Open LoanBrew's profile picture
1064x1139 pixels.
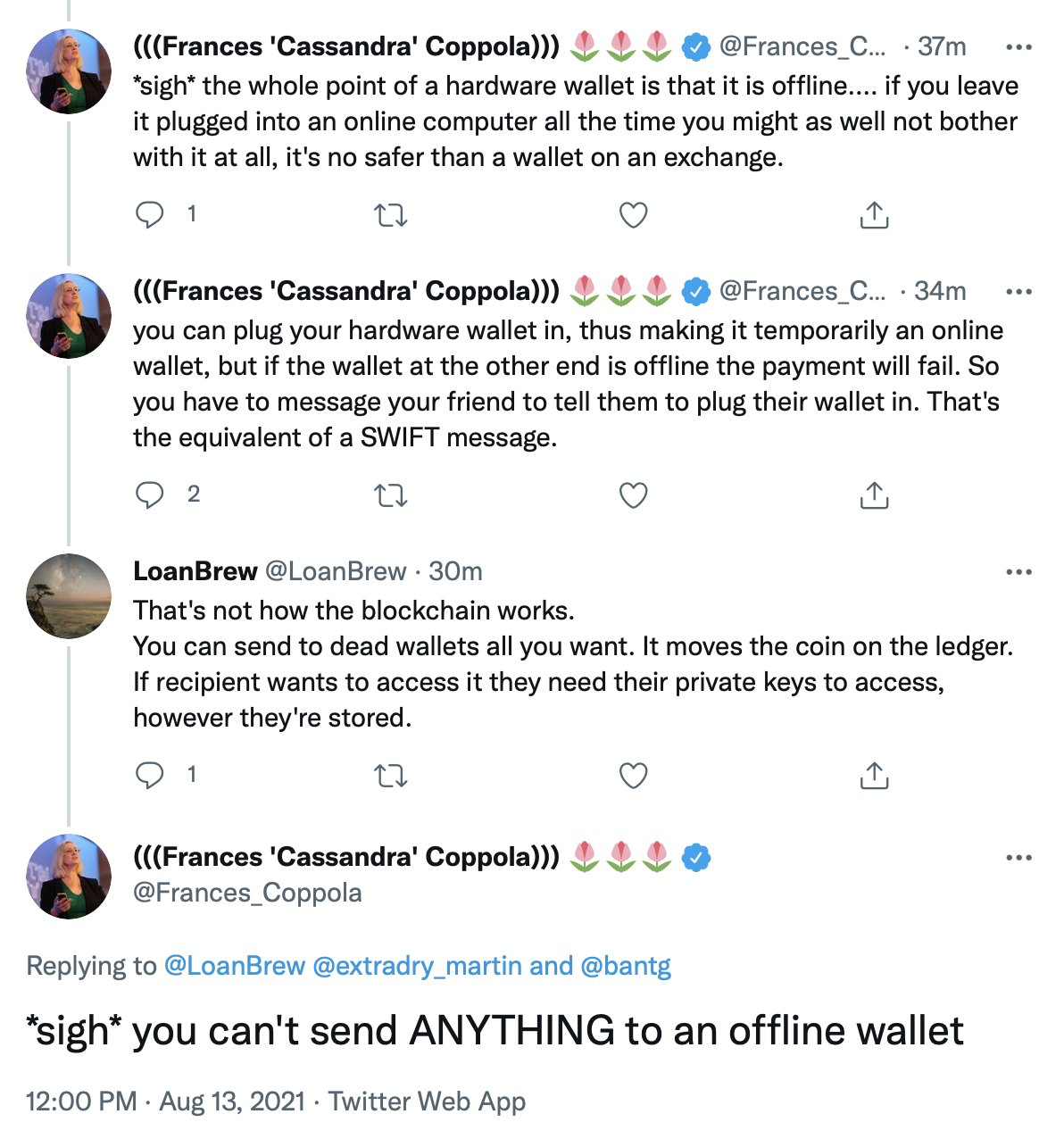(69, 595)
